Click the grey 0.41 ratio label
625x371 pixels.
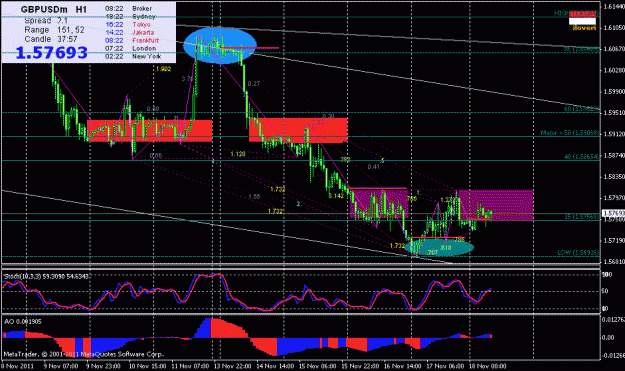[x=373, y=167]
